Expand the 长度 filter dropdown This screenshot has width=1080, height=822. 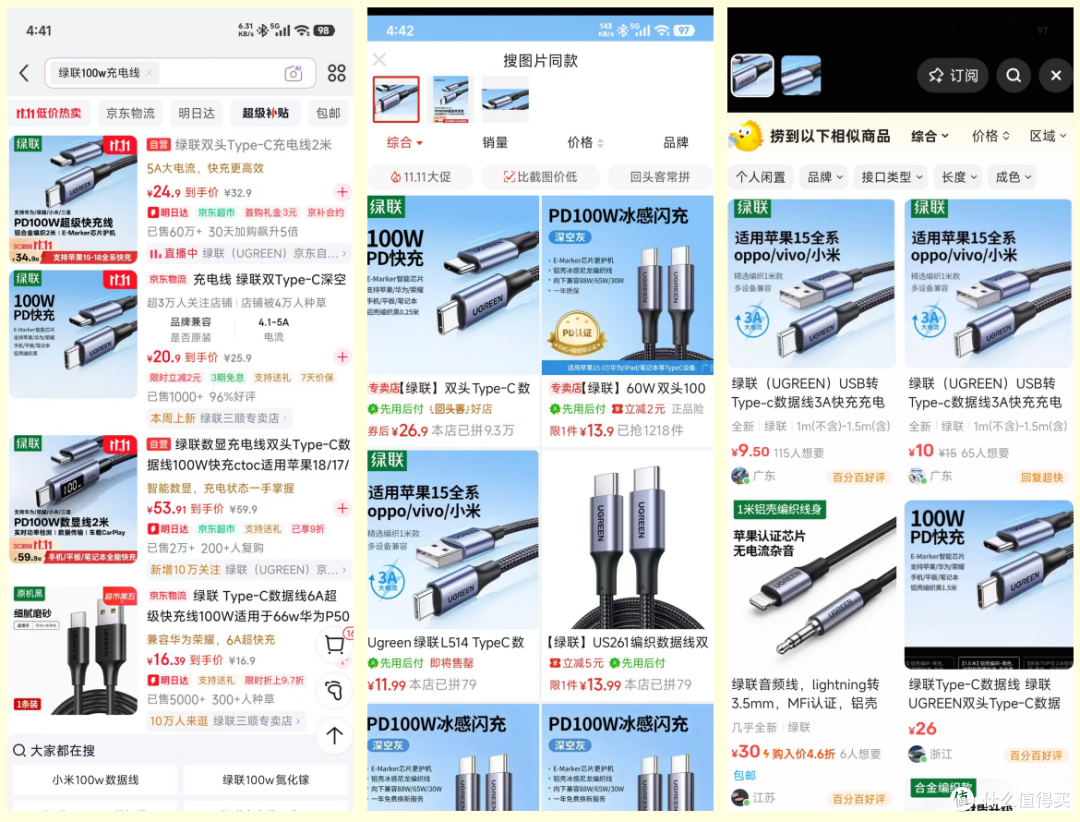tap(959, 177)
